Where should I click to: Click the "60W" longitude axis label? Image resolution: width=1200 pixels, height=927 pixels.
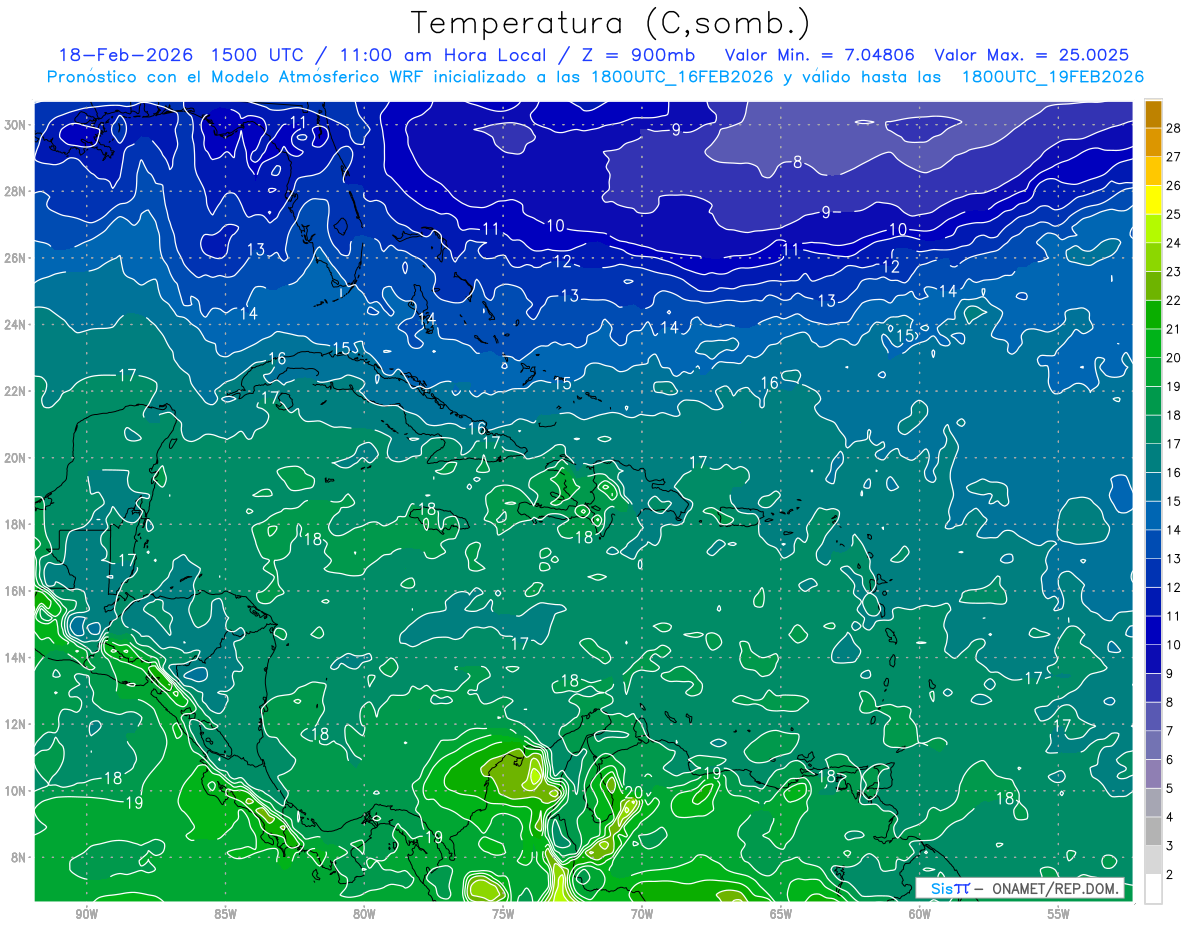[x=919, y=914]
